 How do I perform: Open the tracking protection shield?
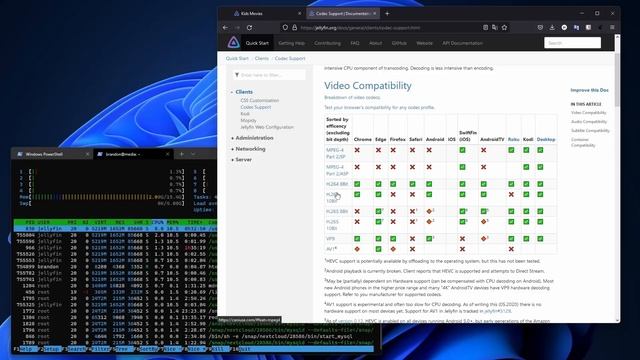click(285, 28)
